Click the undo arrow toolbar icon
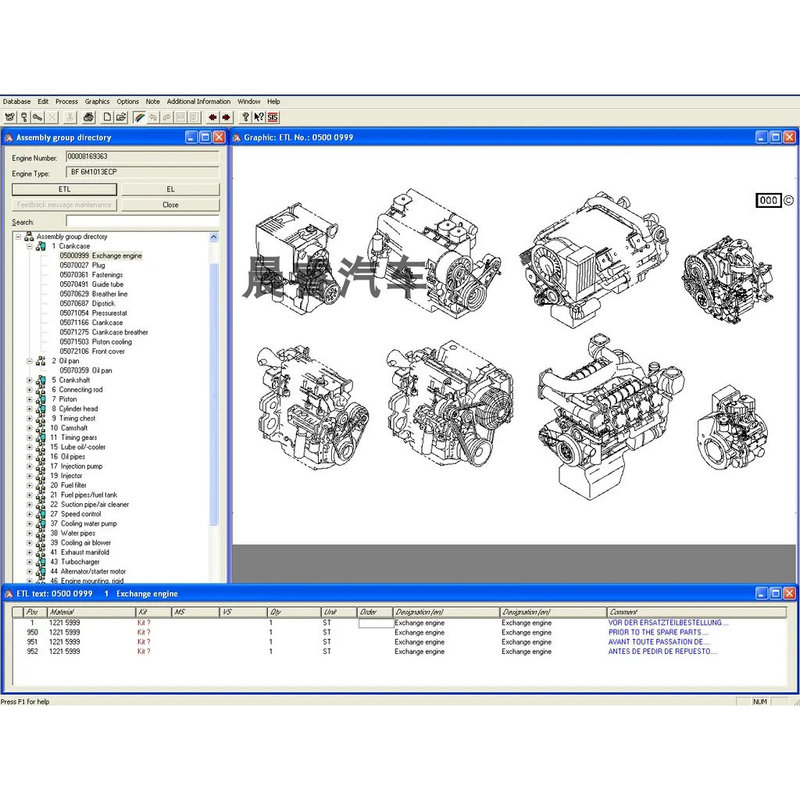800x800 pixels. pos(153,117)
